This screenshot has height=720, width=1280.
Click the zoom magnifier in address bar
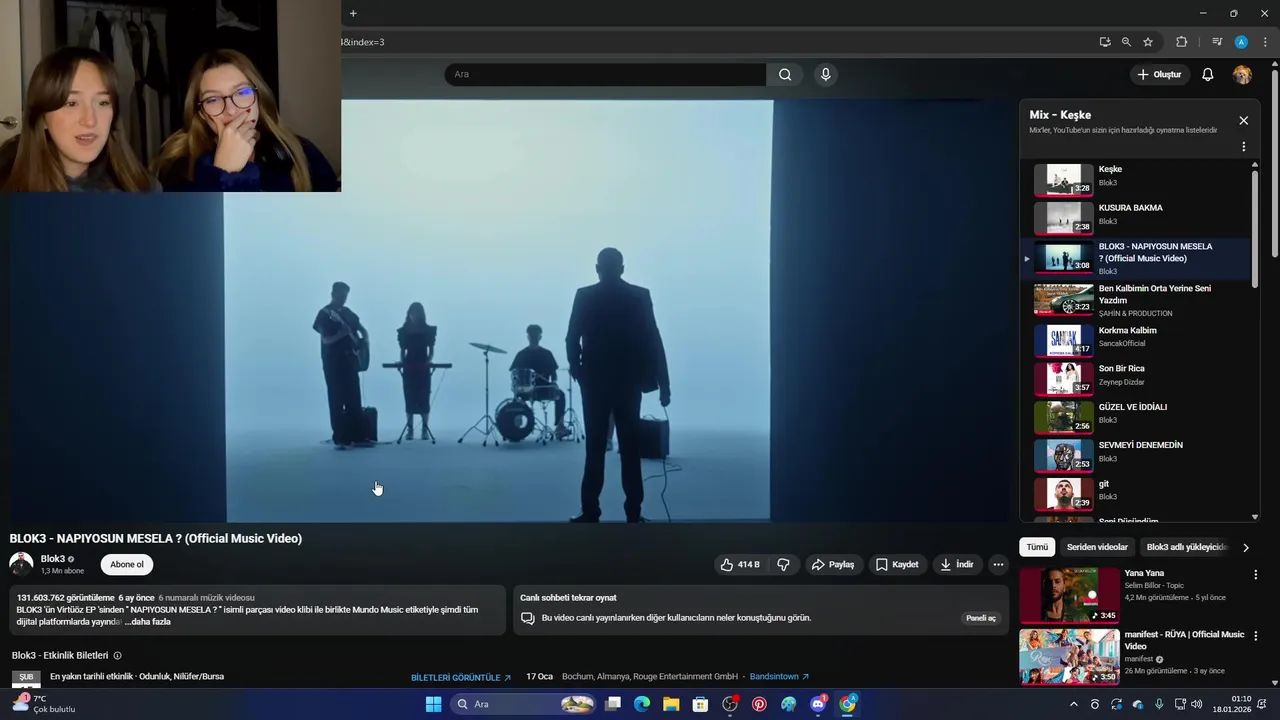[x=1126, y=42]
